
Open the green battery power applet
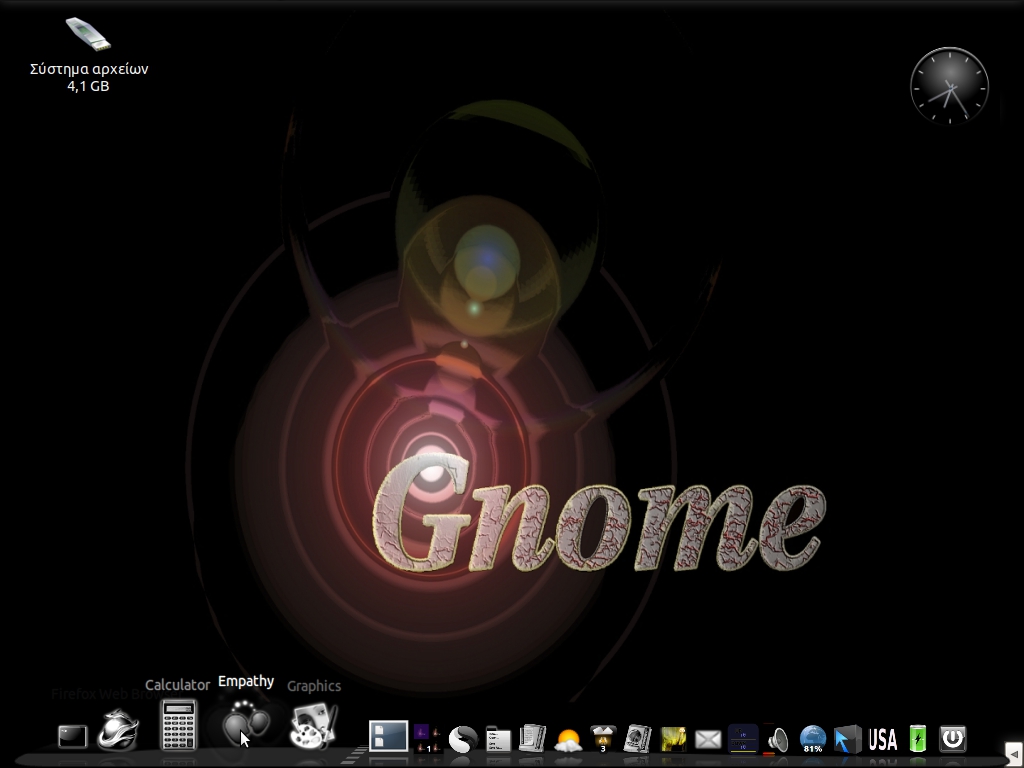pos(918,739)
